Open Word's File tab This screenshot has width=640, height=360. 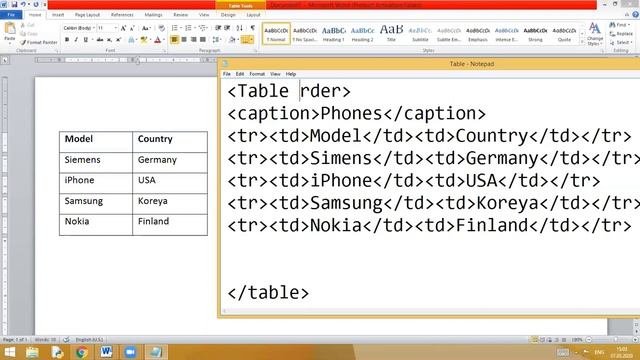(11, 15)
